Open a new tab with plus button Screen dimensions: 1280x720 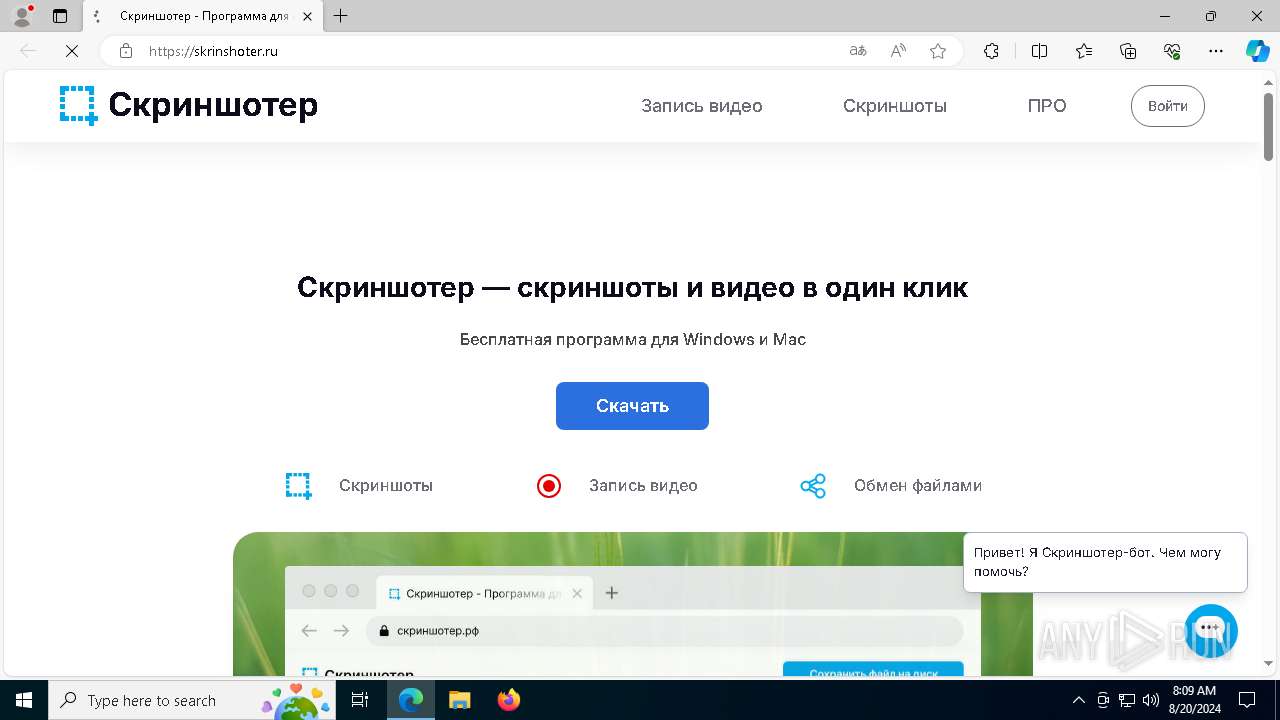[341, 16]
